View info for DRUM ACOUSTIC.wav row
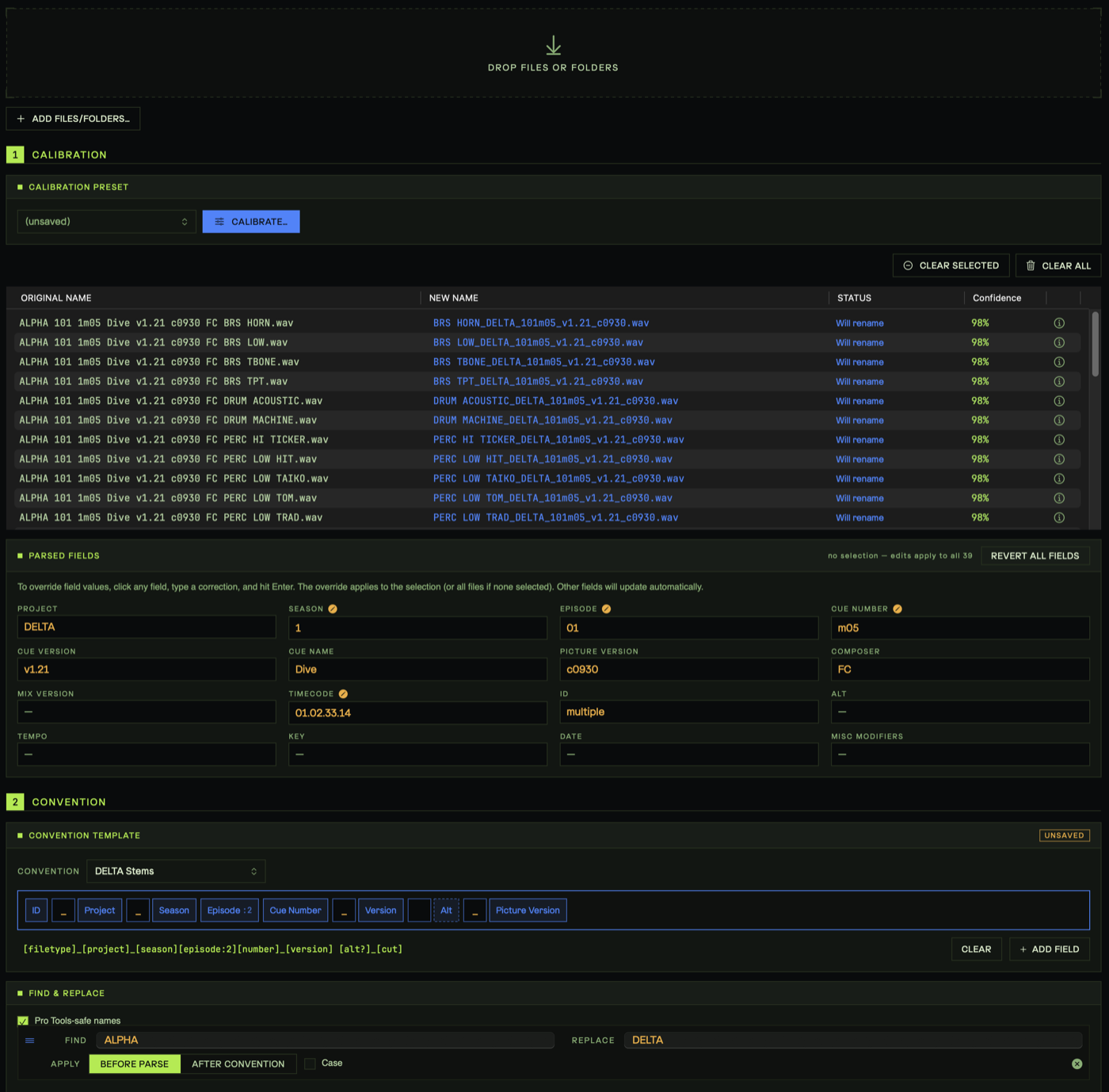Image resolution: width=1109 pixels, height=1092 pixels. [1059, 401]
